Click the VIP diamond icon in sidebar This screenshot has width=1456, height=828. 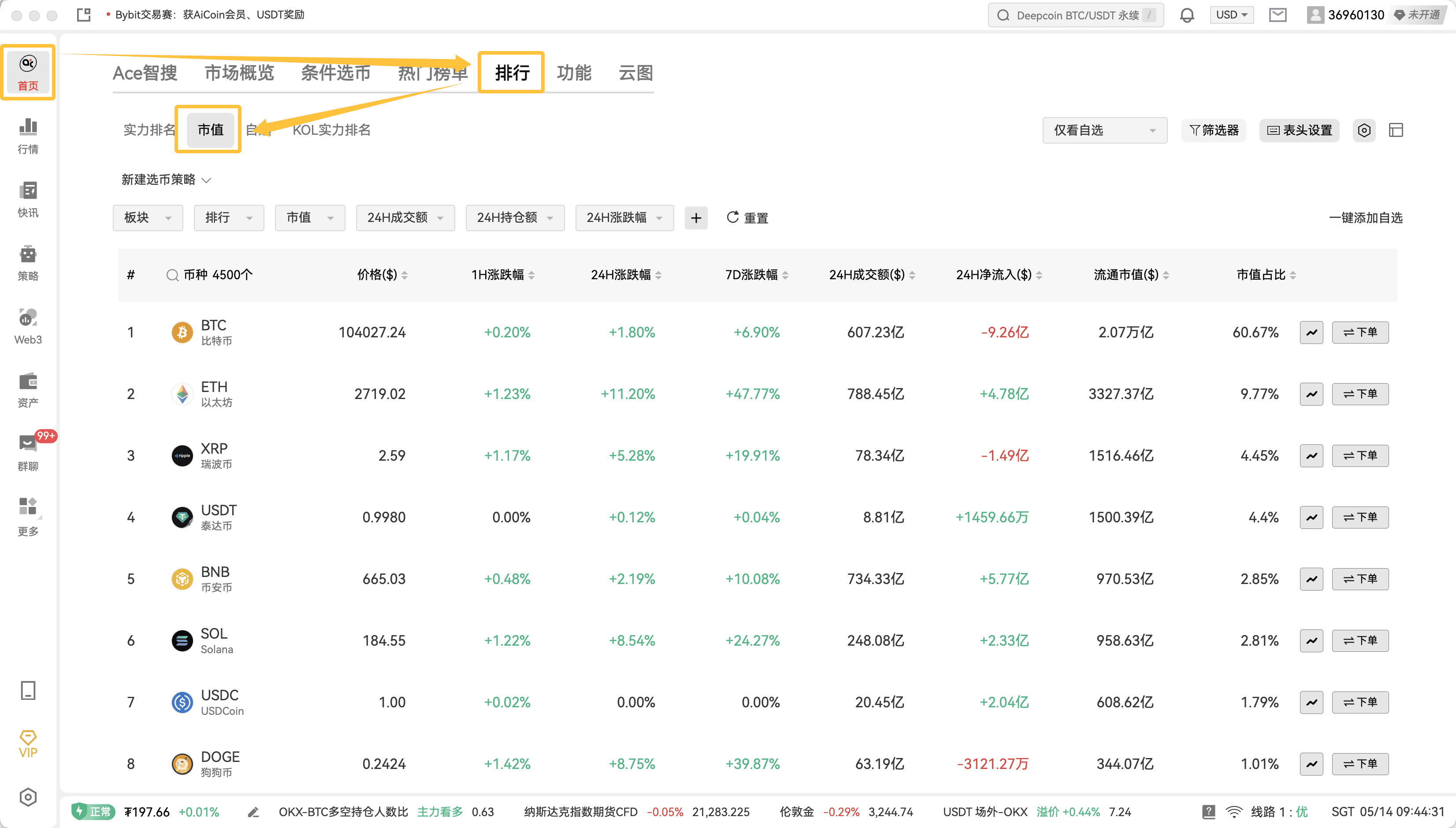[x=28, y=744]
